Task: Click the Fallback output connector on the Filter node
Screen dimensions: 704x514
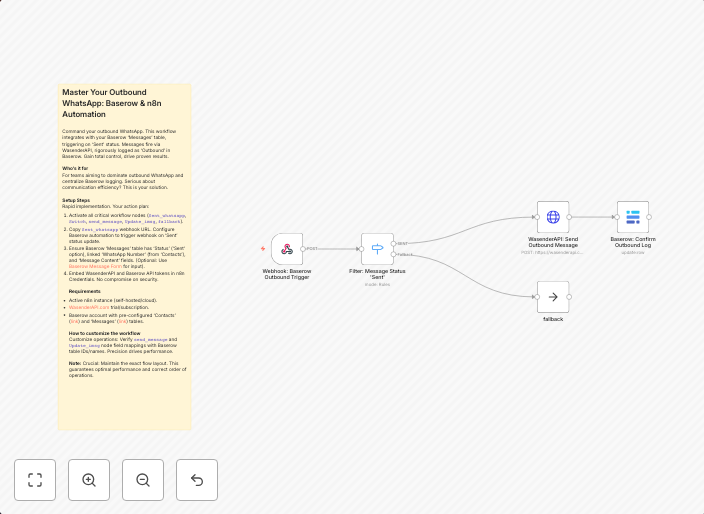Action: 394,255
